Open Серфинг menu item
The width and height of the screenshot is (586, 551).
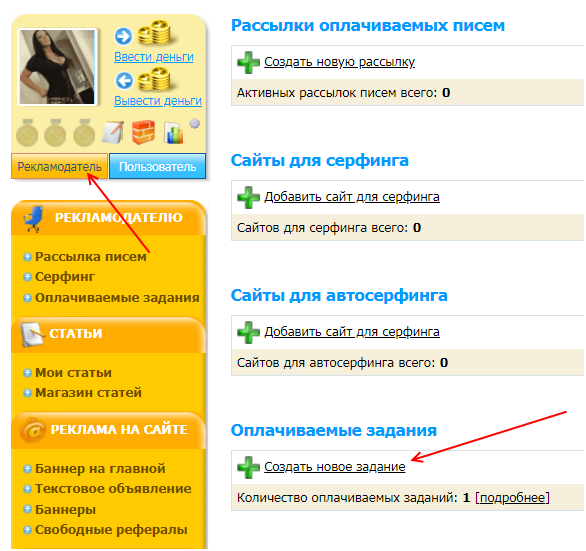[x=65, y=277]
